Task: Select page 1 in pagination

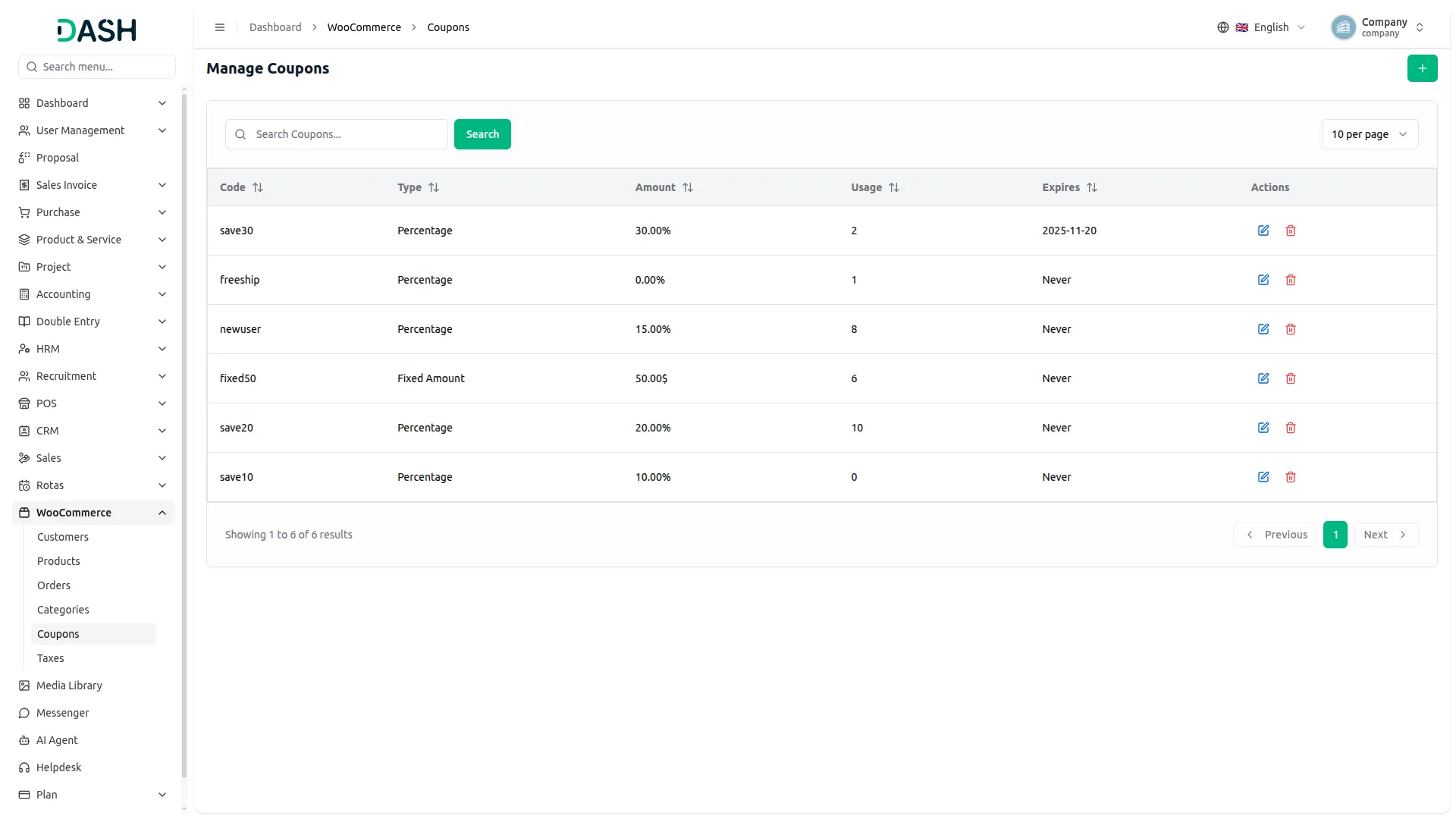Action: pos(1335,535)
